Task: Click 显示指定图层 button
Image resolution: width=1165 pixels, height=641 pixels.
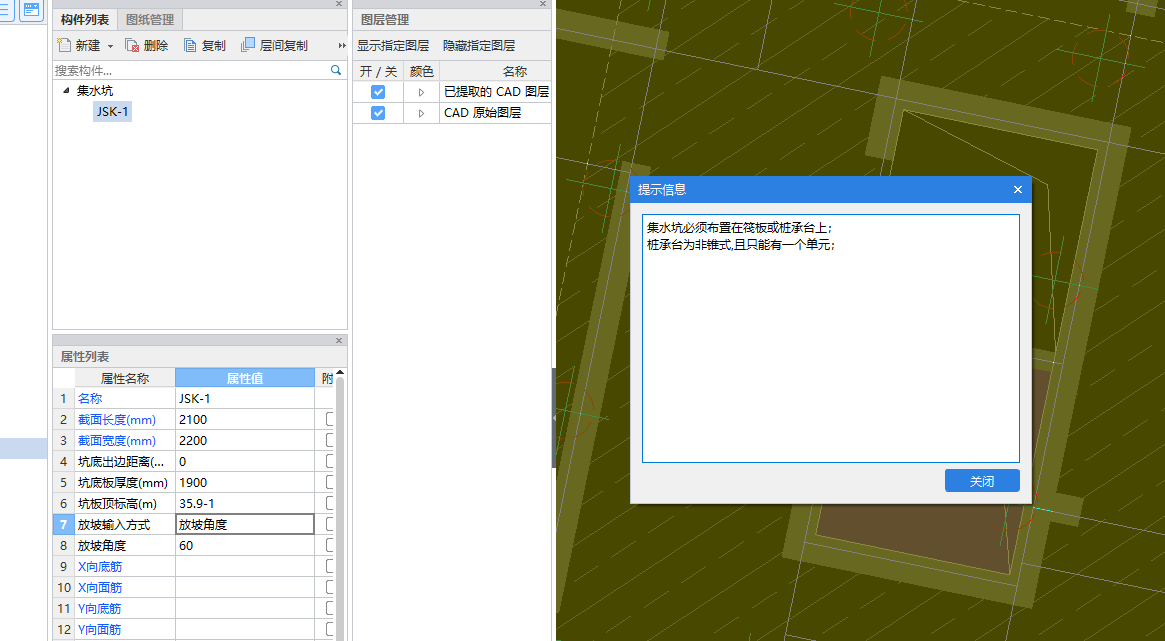Action: click(393, 45)
